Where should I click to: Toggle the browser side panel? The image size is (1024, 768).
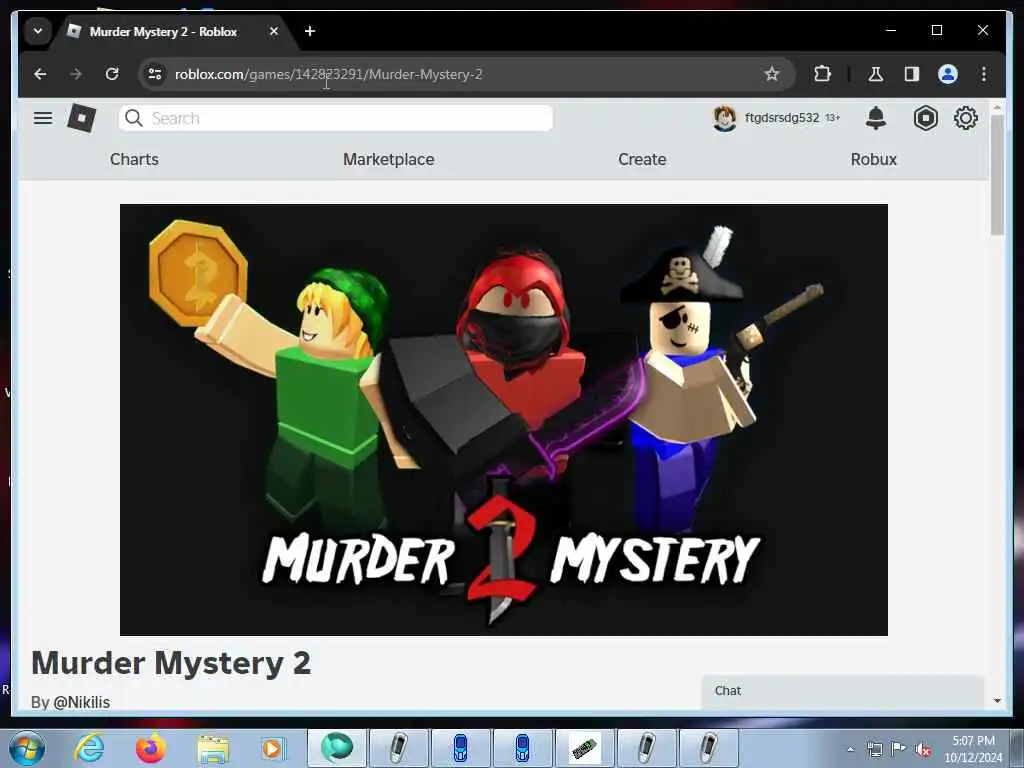912,74
